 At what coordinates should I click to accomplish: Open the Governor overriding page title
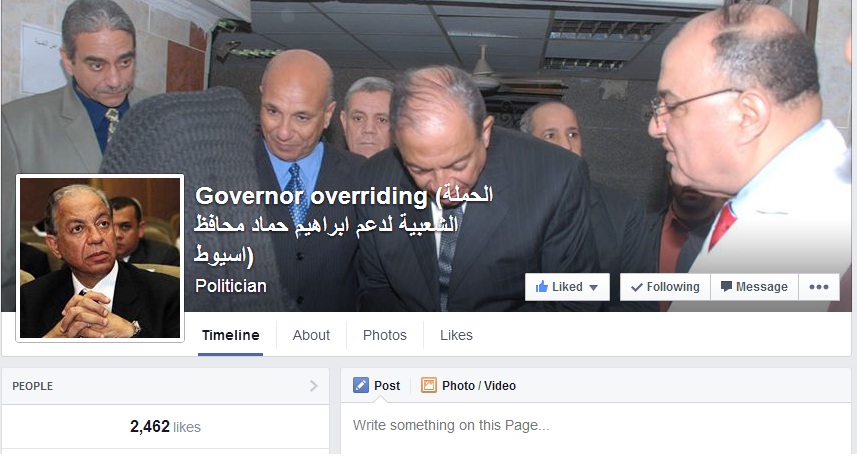coord(344,226)
